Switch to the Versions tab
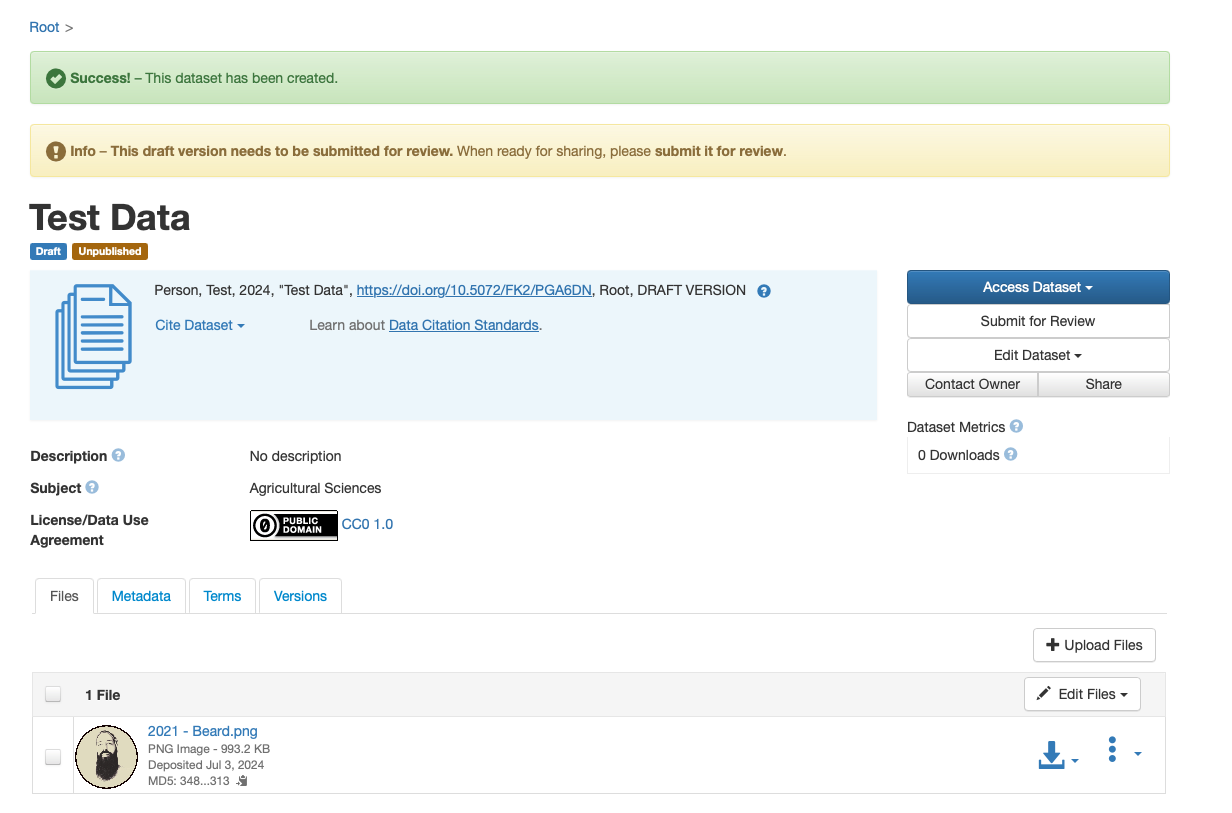1232x813 pixels. click(x=300, y=596)
